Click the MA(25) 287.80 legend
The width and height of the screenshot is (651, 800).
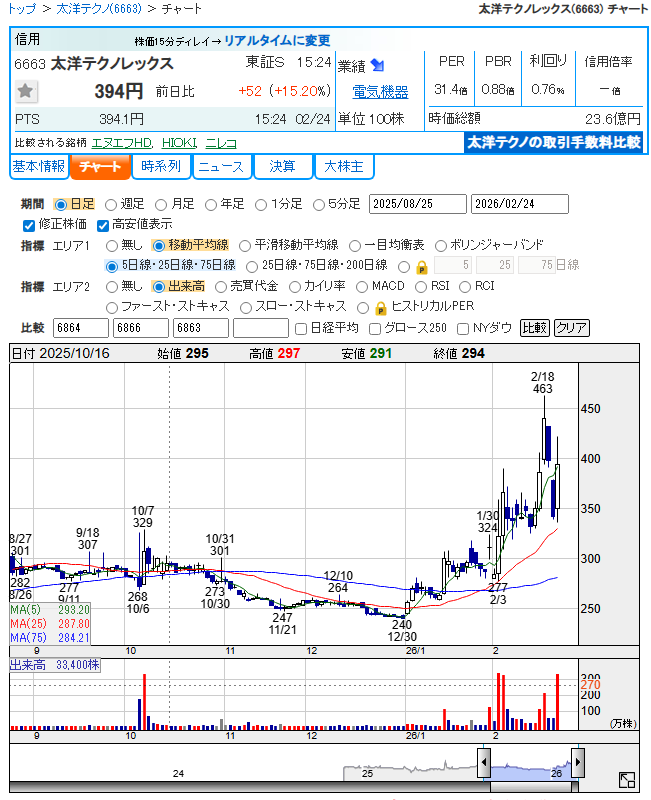50,624
